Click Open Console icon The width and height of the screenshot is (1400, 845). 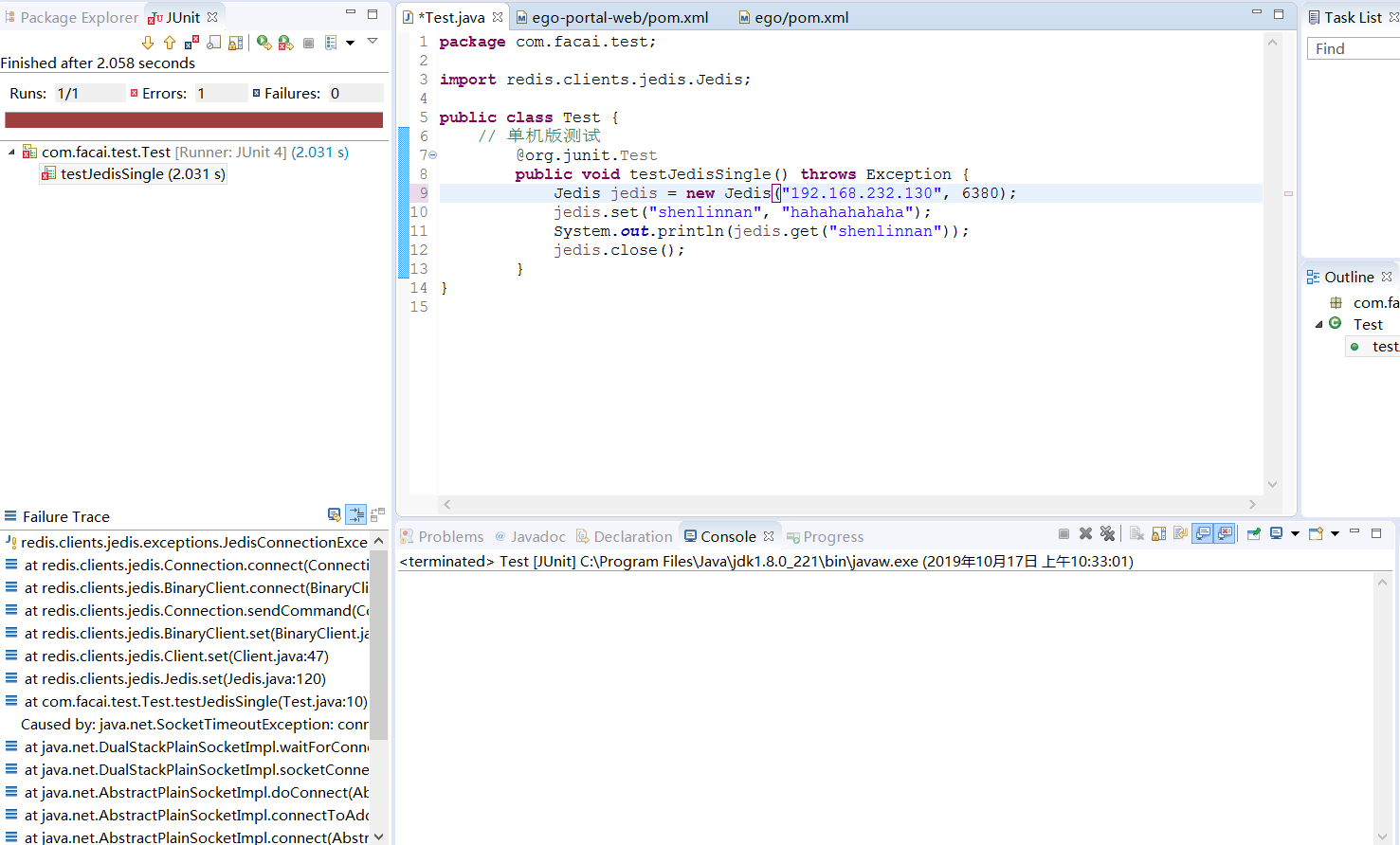click(x=1316, y=533)
